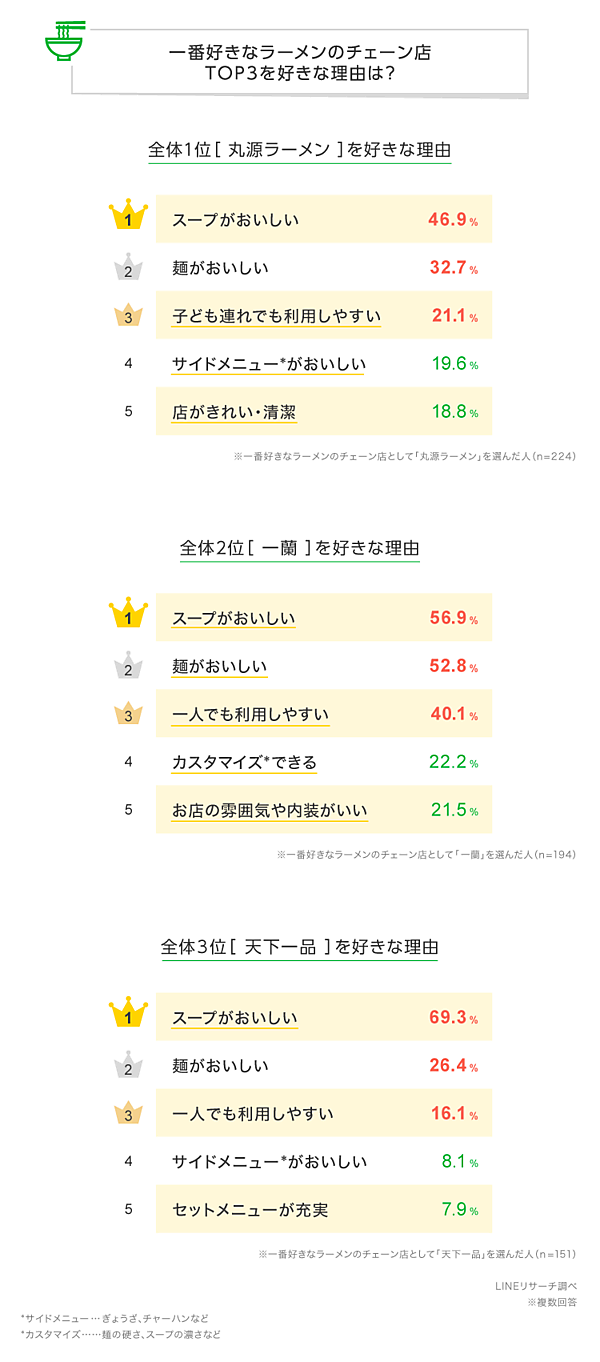The image size is (600, 1362).
Task: Click the silver crown number 2 for 丸源ラーメン
Action: pyautogui.click(x=128, y=268)
